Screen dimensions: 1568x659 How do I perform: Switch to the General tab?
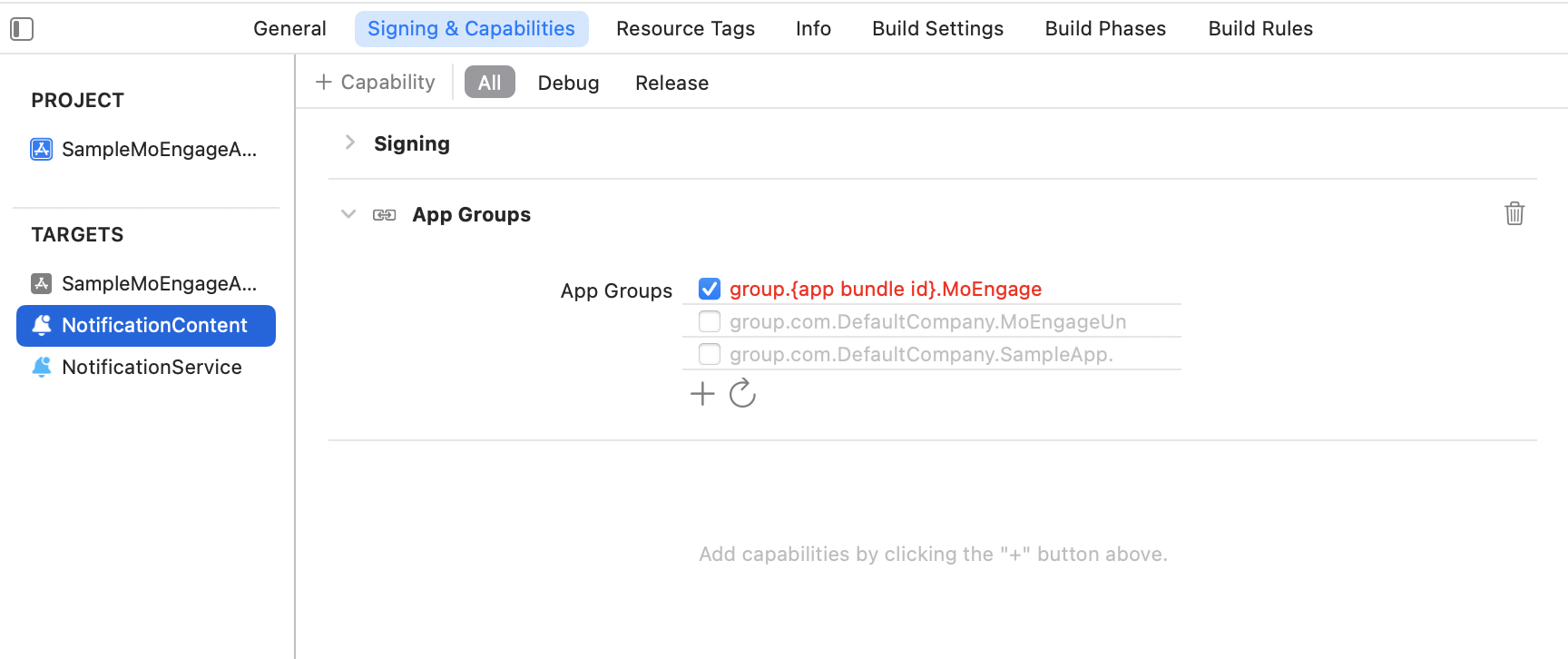click(x=289, y=29)
